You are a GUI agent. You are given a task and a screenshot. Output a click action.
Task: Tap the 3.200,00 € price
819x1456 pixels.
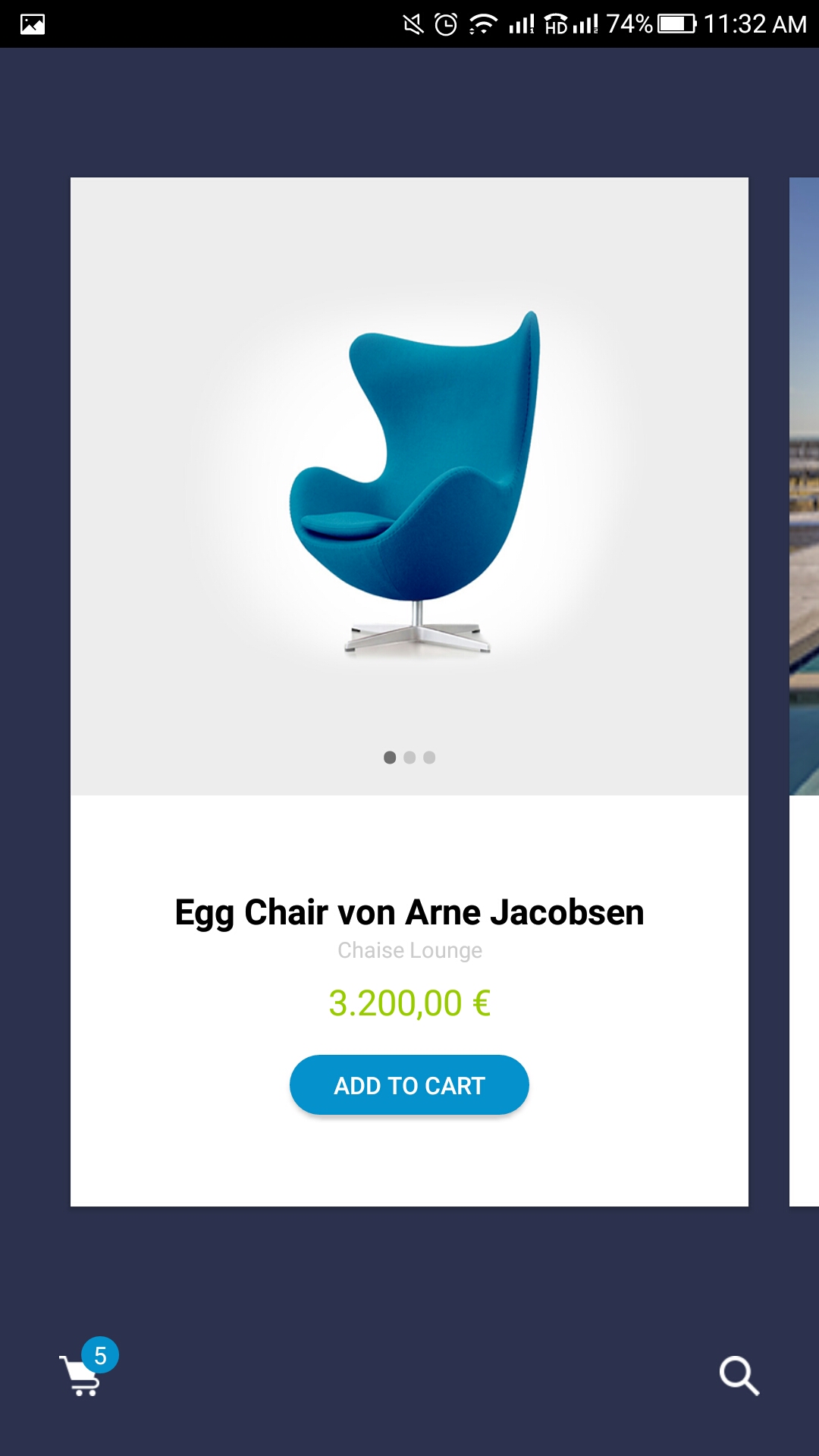[x=409, y=1003]
